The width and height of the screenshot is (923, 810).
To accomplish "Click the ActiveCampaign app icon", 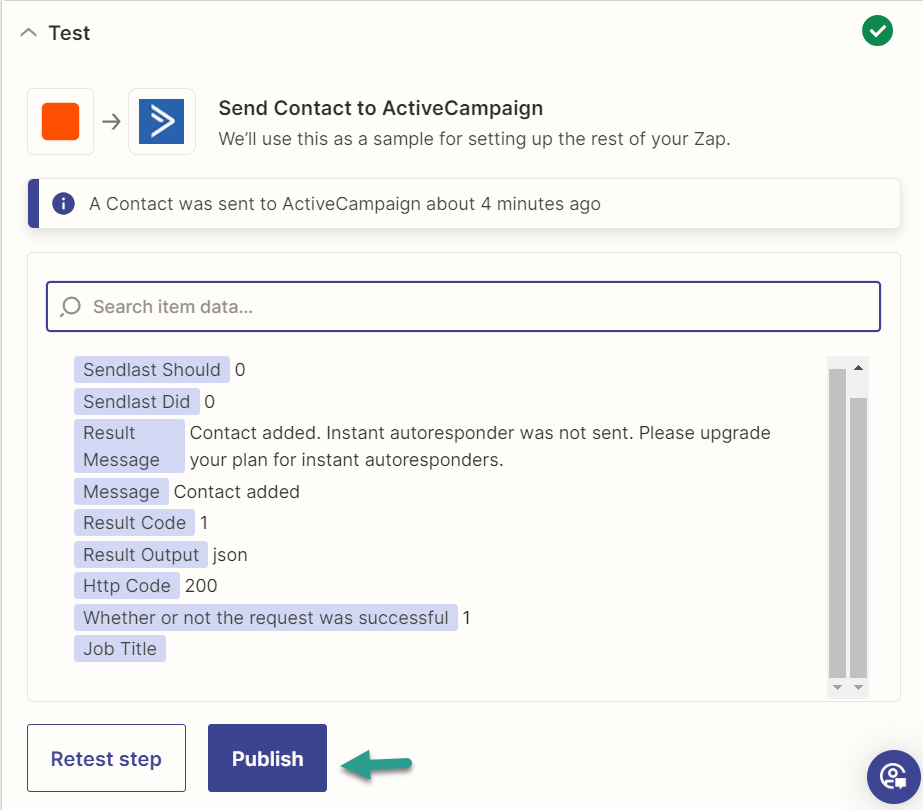I will pos(162,121).
